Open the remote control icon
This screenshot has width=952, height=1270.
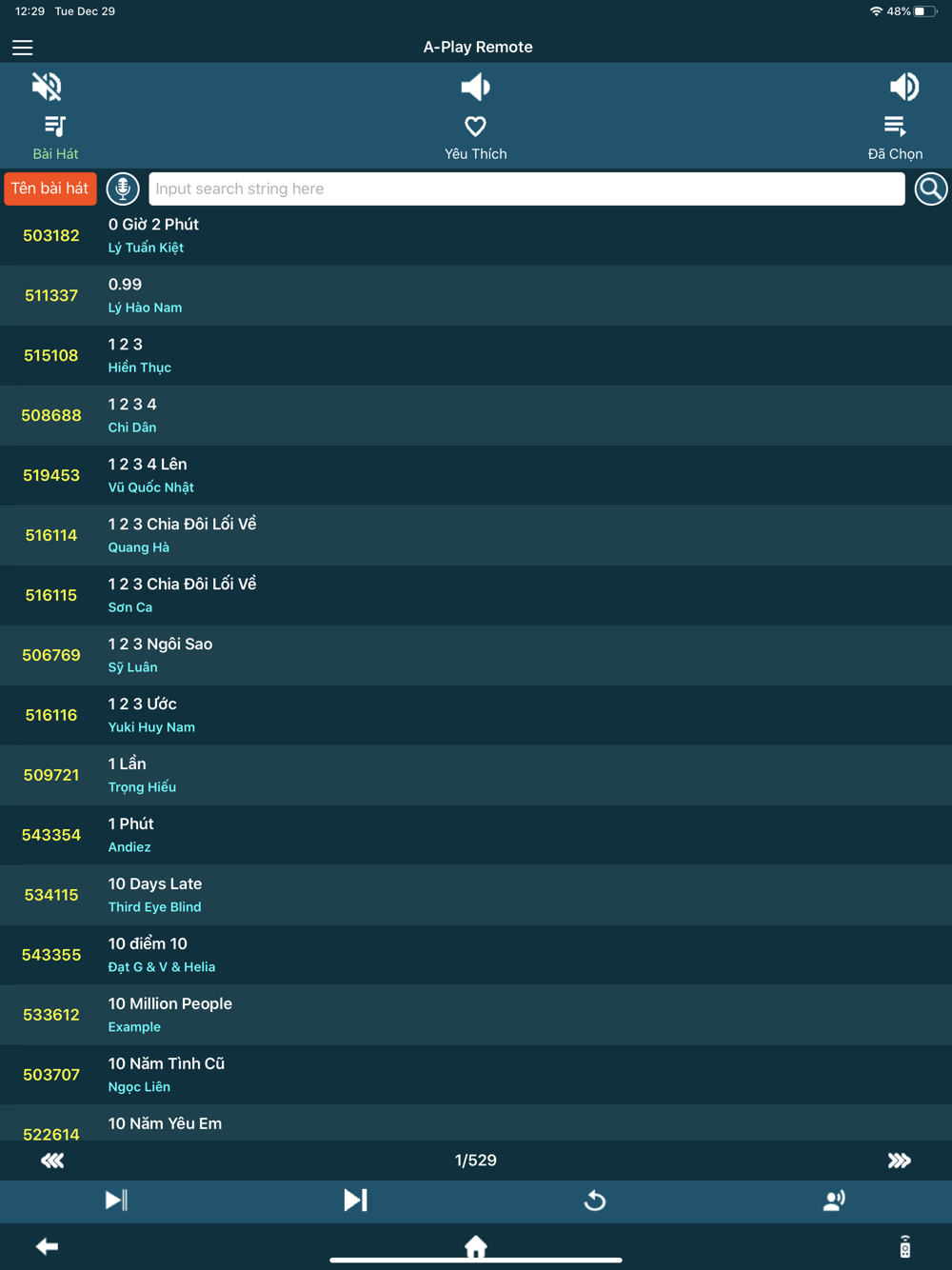(905, 1246)
